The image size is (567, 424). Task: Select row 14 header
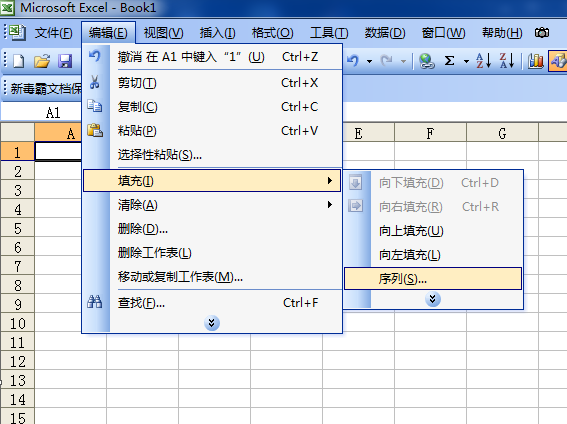(x=17, y=399)
